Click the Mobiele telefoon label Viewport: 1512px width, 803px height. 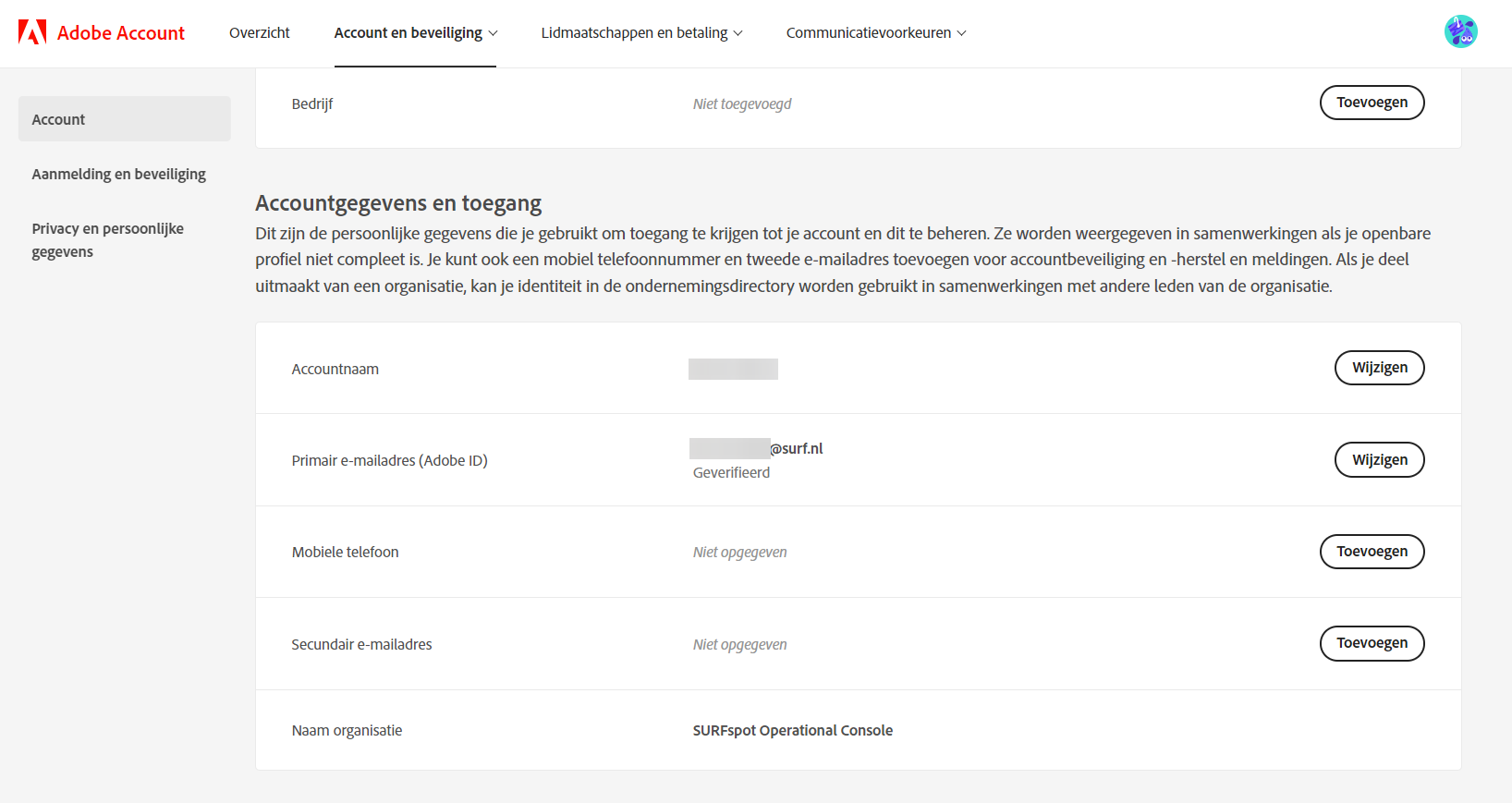click(346, 552)
